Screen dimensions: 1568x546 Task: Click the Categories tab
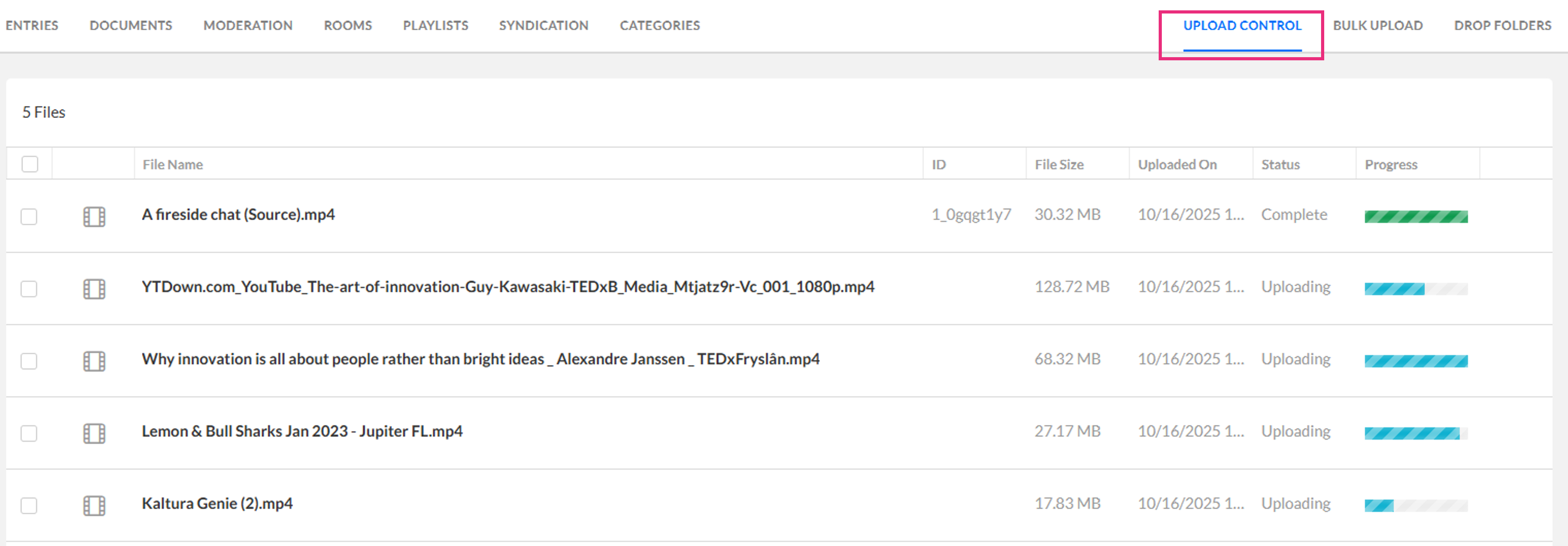click(x=659, y=26)
